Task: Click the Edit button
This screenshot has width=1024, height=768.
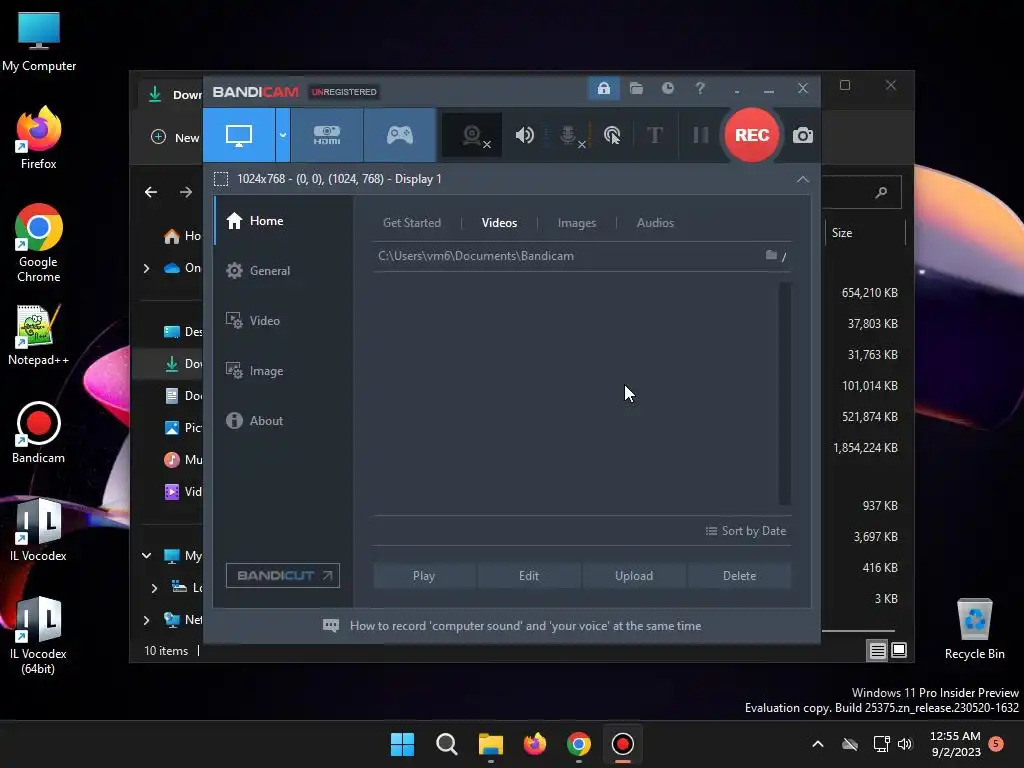Action: [x=529, y=576]
